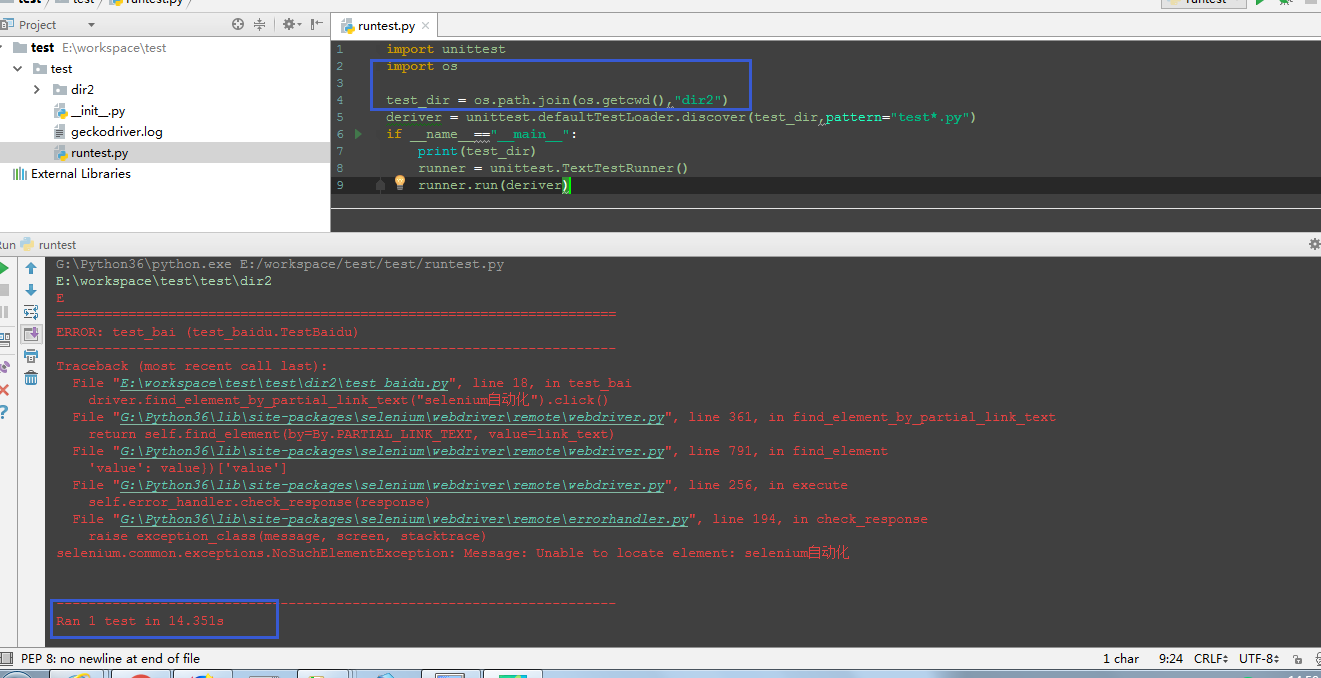Close the Run tab with red X
The height and width of the screenshot is (678, 1321).
(x=4, y=390)
